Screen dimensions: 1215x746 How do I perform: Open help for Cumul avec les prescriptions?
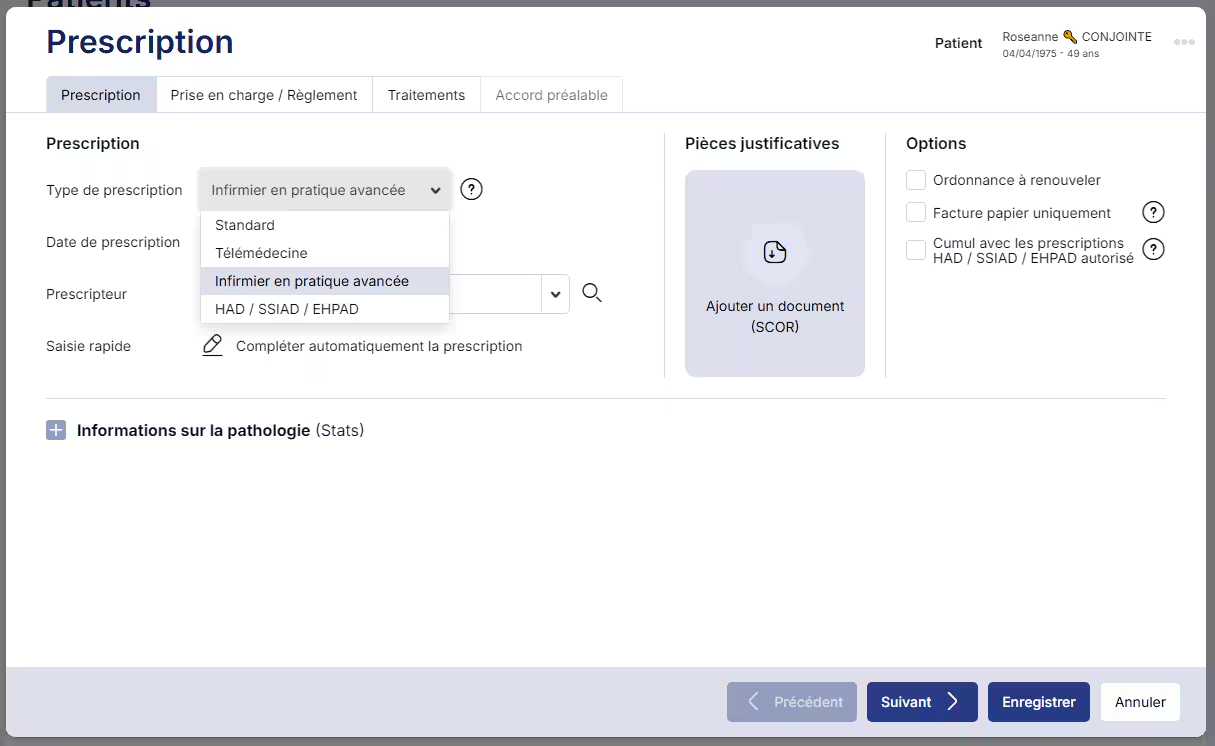click(x=1153, y=249)
